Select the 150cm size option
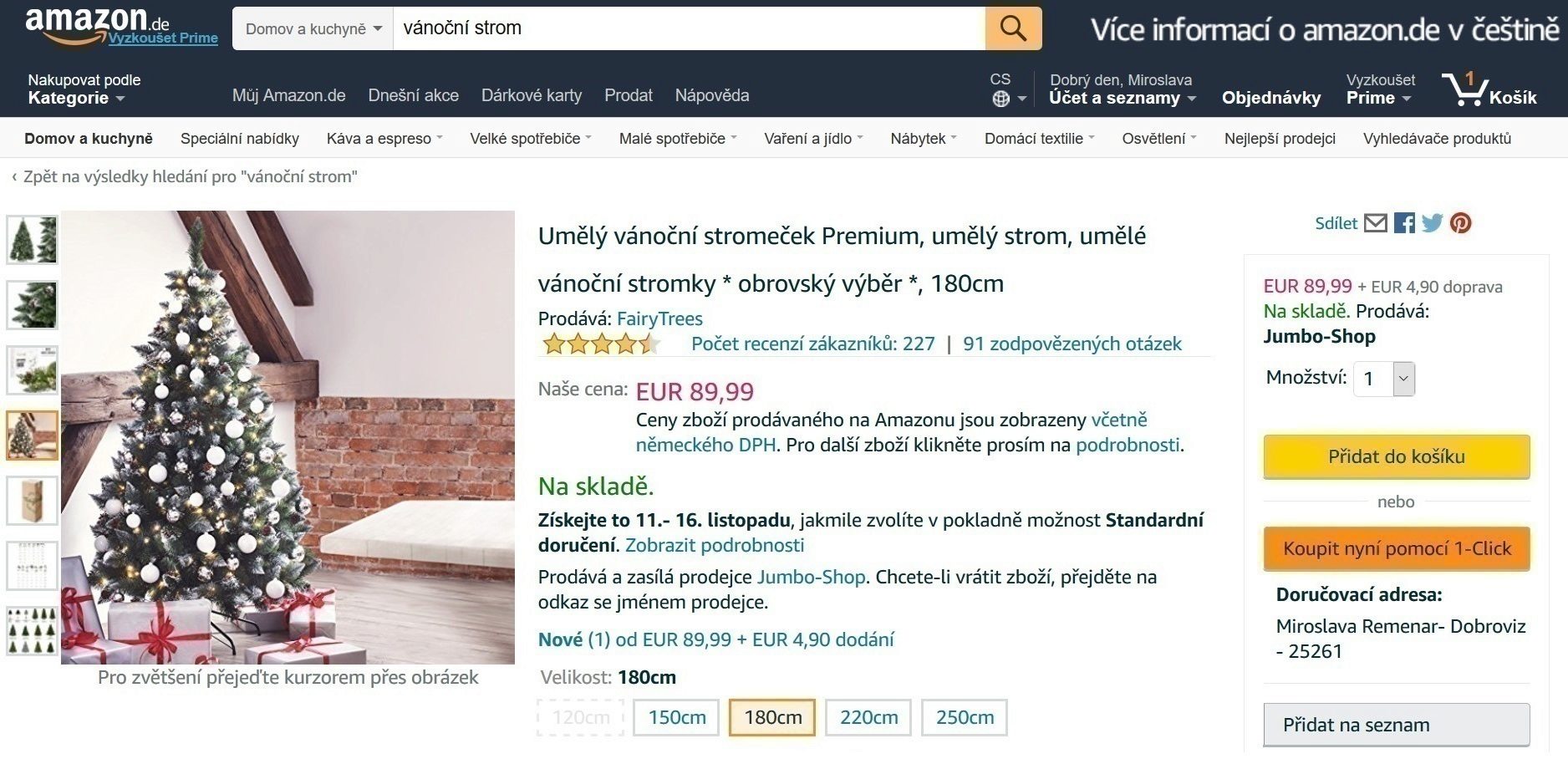 [x=675, y=717]
